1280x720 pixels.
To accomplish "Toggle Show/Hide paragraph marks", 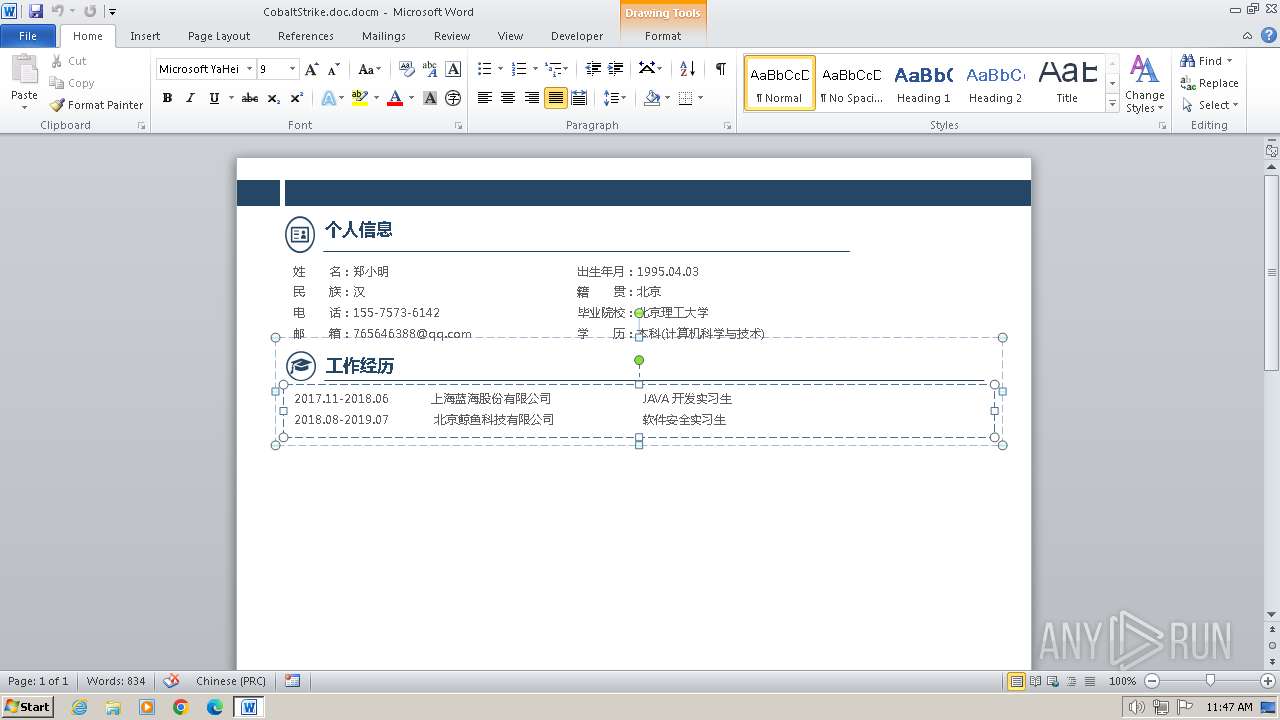I will tap(720, 69).
